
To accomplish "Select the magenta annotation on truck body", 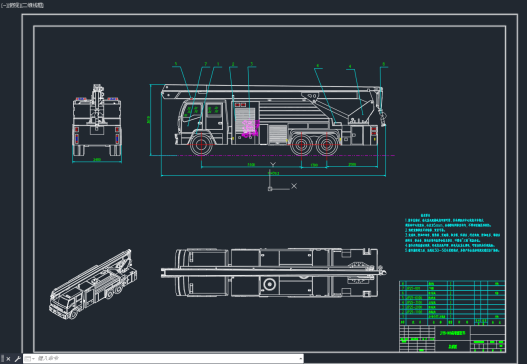I will click(x=251, y=129).
